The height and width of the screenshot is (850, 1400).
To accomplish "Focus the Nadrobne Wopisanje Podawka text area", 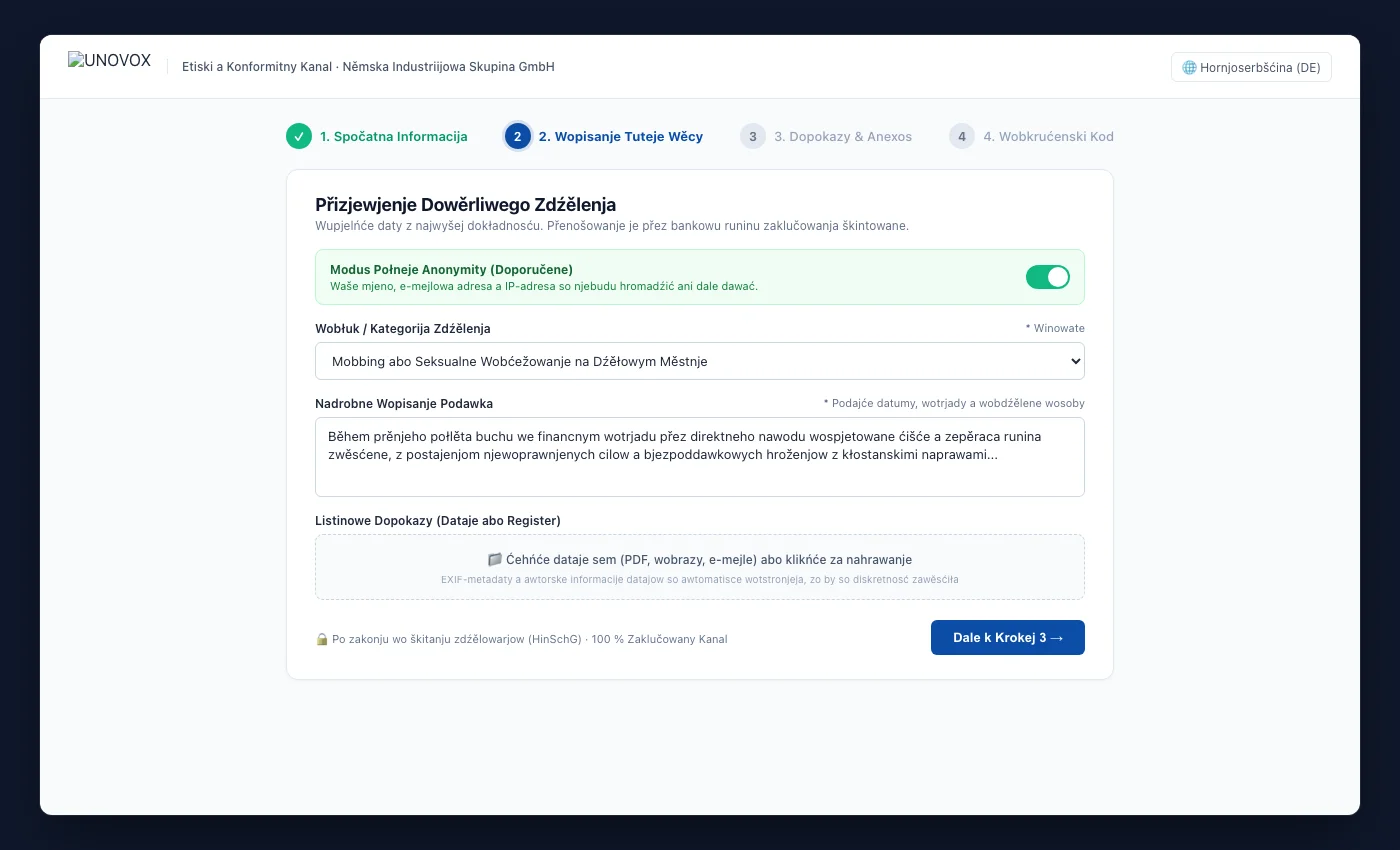I will pyautogui.click(x=700, y=457).
